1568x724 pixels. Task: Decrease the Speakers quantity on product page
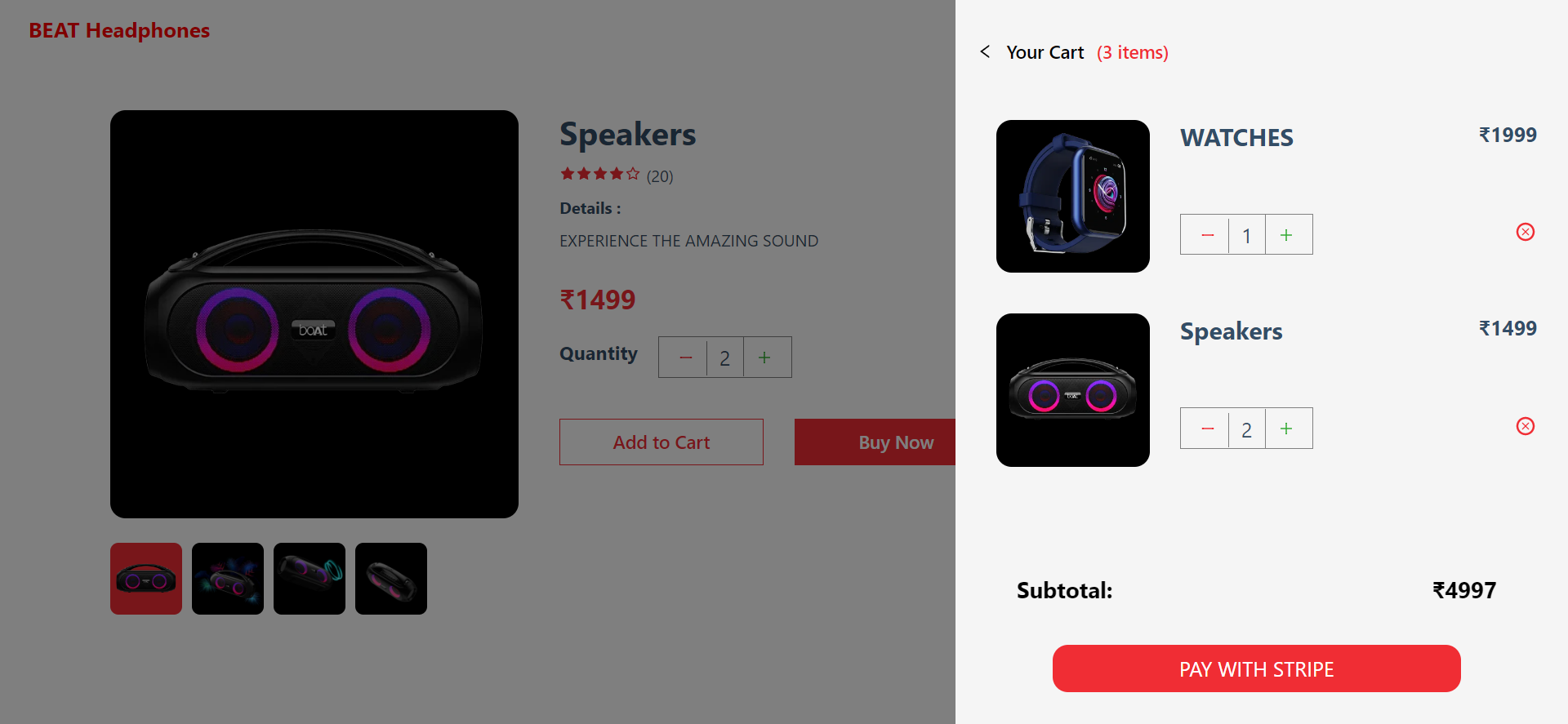coord(684,357)
